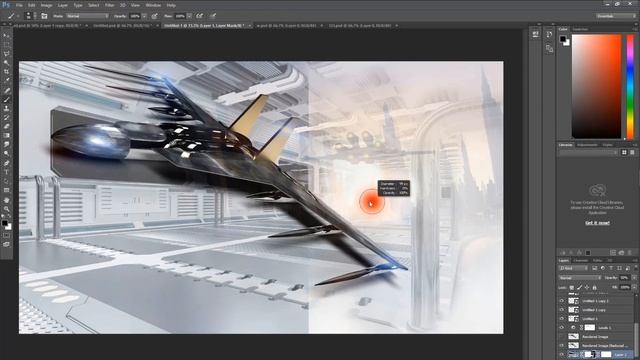640x360 pixels.
Task: Enable airbrush-style build-up icon
Action: (x=199, y=16)
